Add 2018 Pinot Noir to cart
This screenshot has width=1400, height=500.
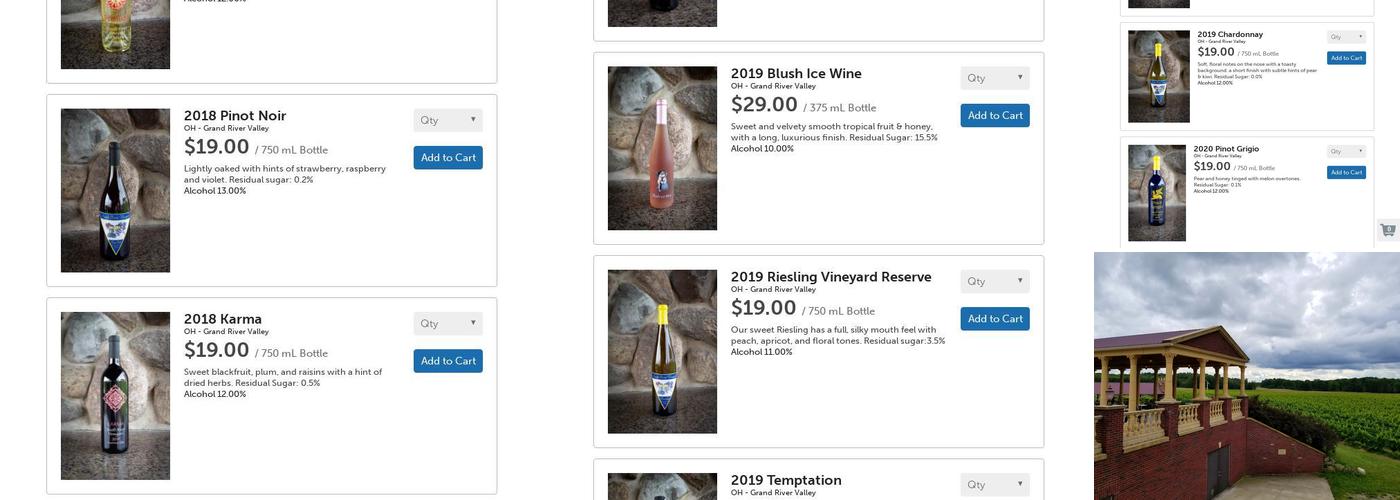tap(448, 158)
